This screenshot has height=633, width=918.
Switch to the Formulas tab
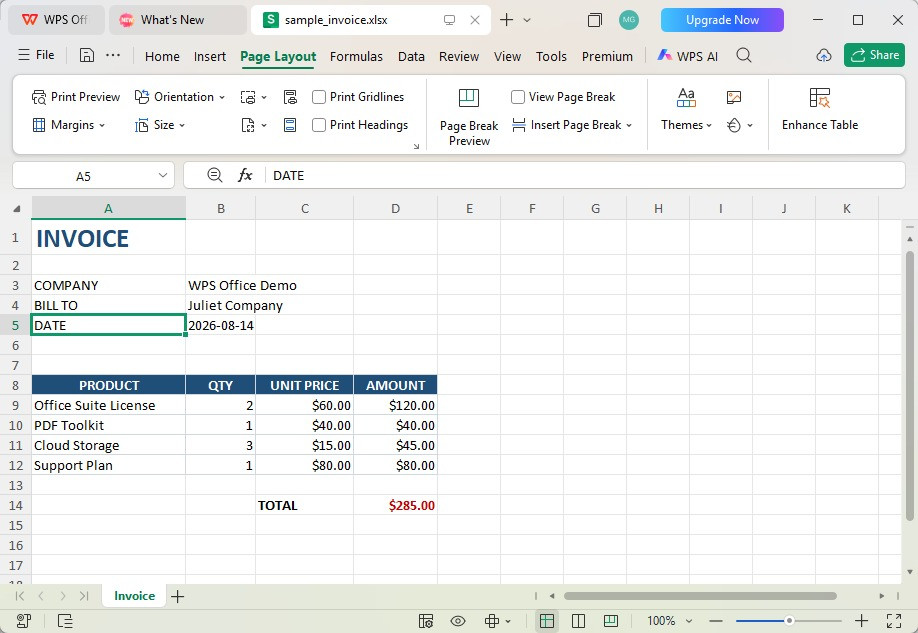[x=356, y=56]
